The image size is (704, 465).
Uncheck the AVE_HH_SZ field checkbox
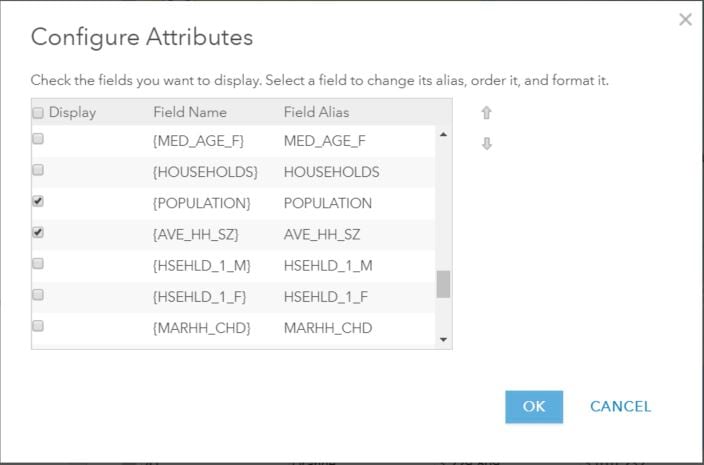pos(38,233)
